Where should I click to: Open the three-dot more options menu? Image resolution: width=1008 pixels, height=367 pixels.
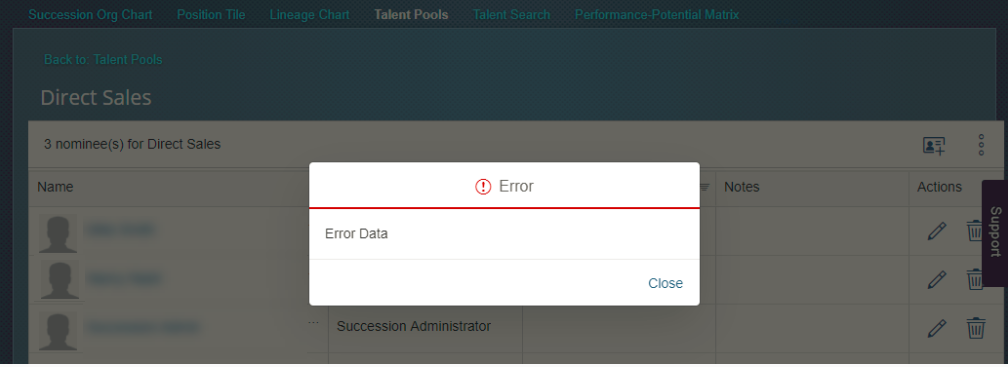point(981,145)
